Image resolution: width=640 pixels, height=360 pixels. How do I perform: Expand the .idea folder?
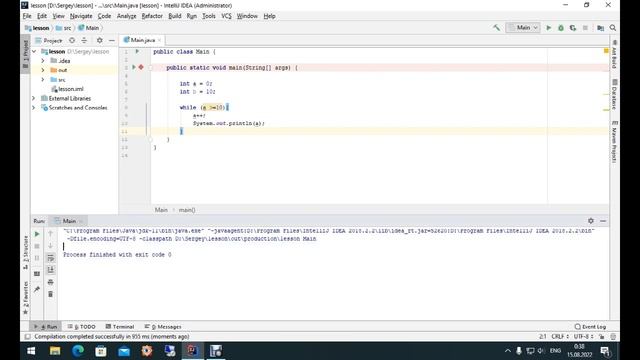pos(43,61)
